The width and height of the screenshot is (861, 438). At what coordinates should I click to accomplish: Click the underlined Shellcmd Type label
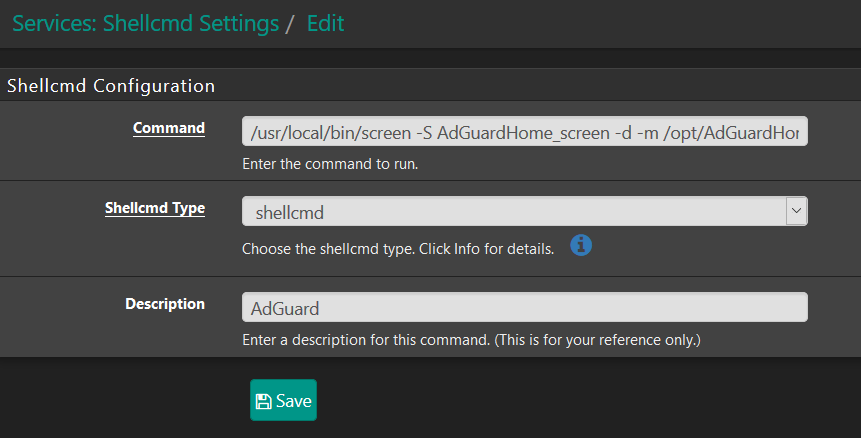point(155,208)
